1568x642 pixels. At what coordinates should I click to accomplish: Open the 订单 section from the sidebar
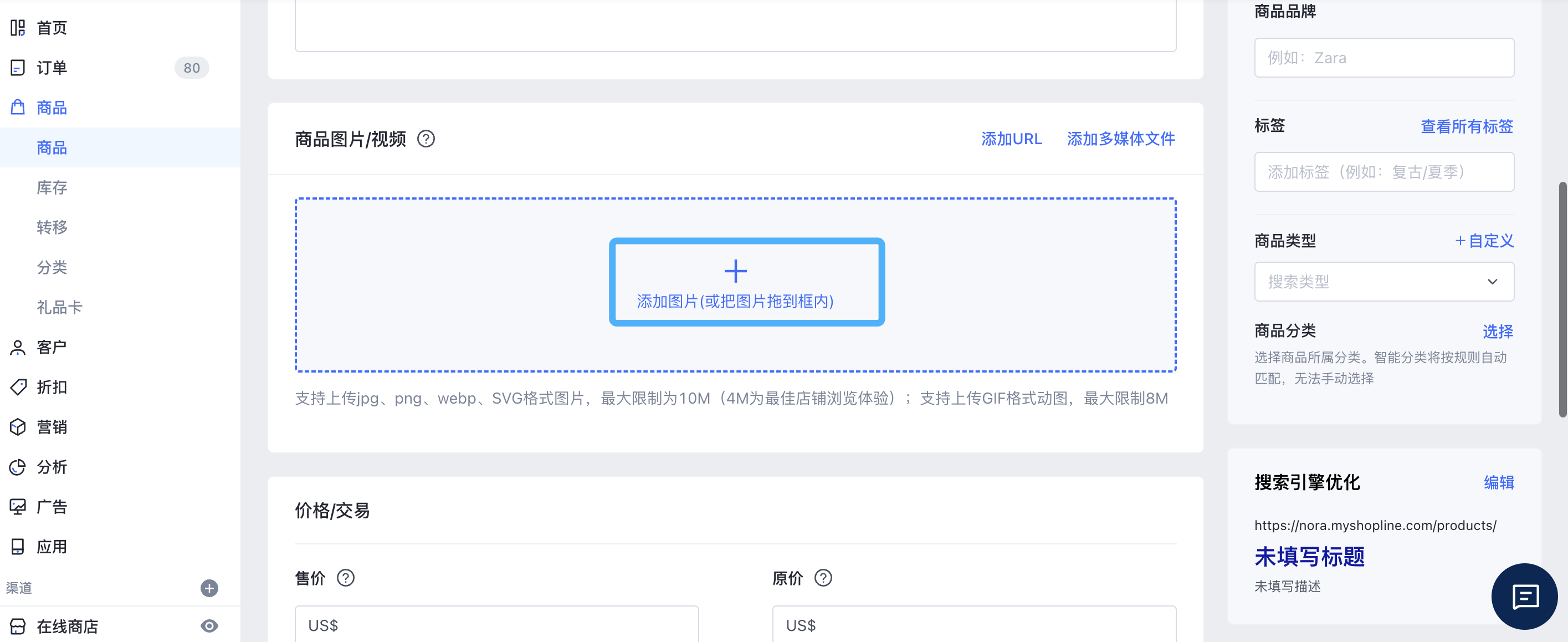click(51, 68)
